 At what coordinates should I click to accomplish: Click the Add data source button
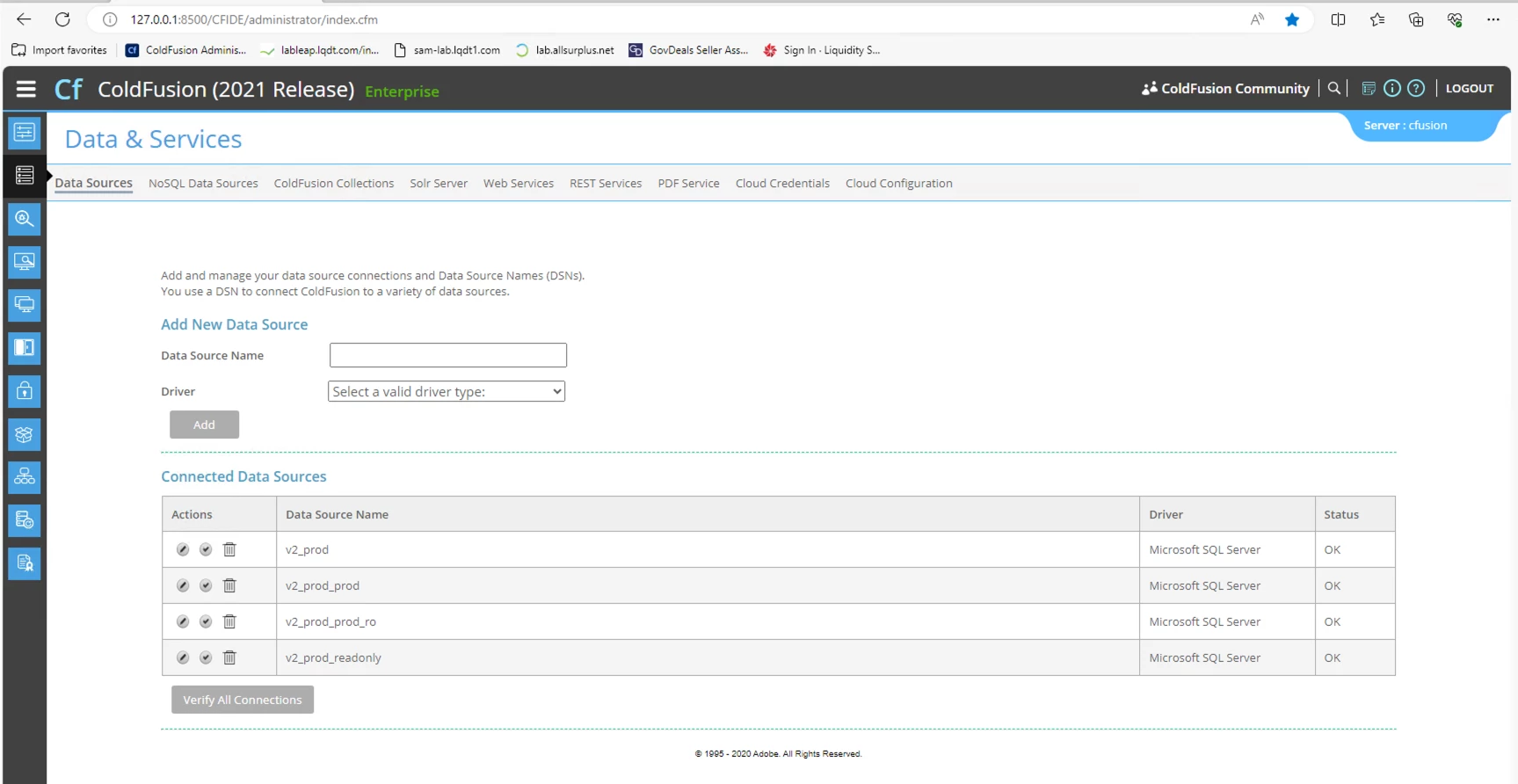[x=204, y=425]
